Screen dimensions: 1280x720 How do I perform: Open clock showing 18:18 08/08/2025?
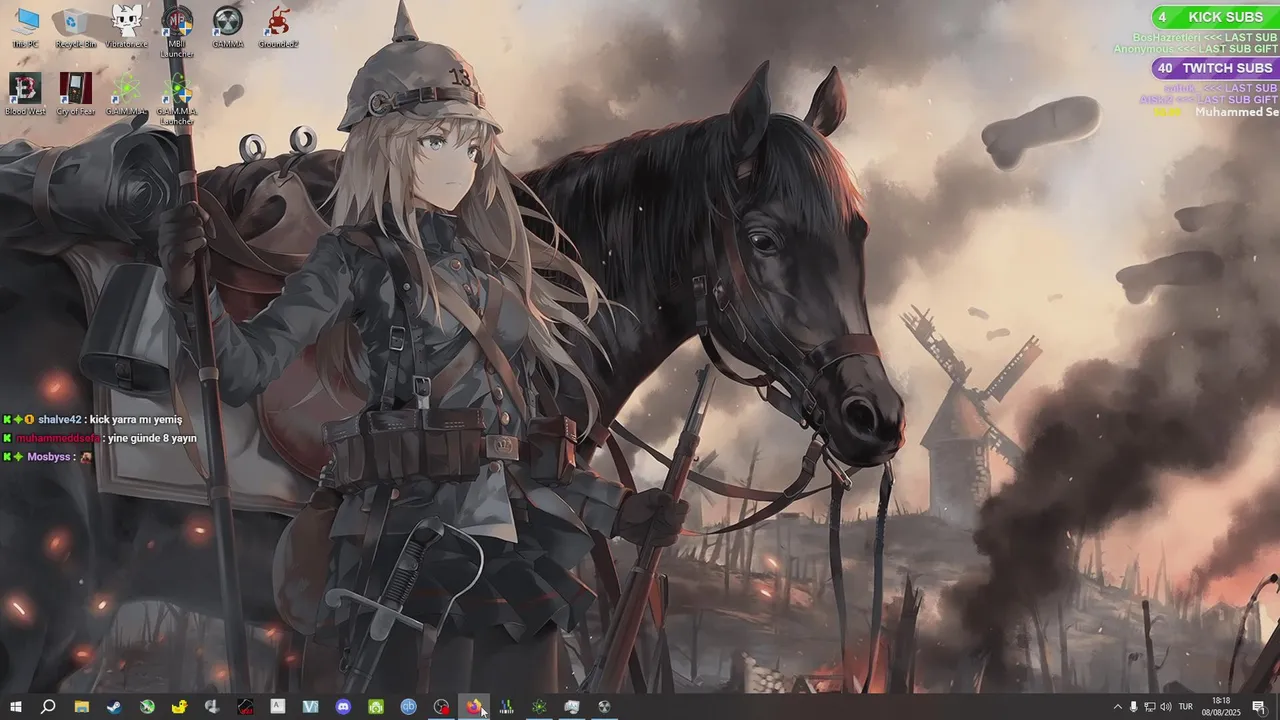1221,707
